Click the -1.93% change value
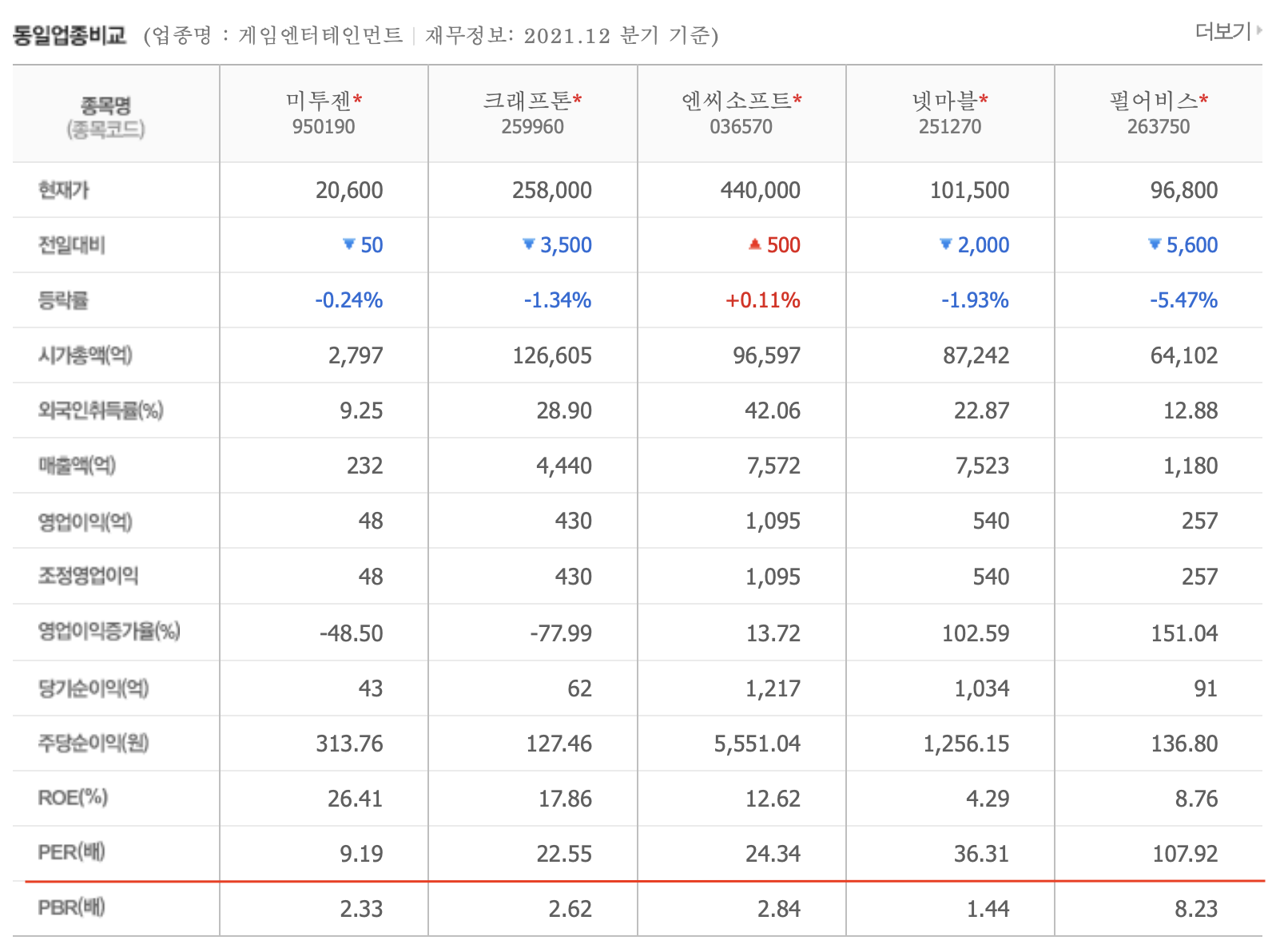Image resolution: width=1280 pixels, height=952 pixels. click(x=975, y=300)
